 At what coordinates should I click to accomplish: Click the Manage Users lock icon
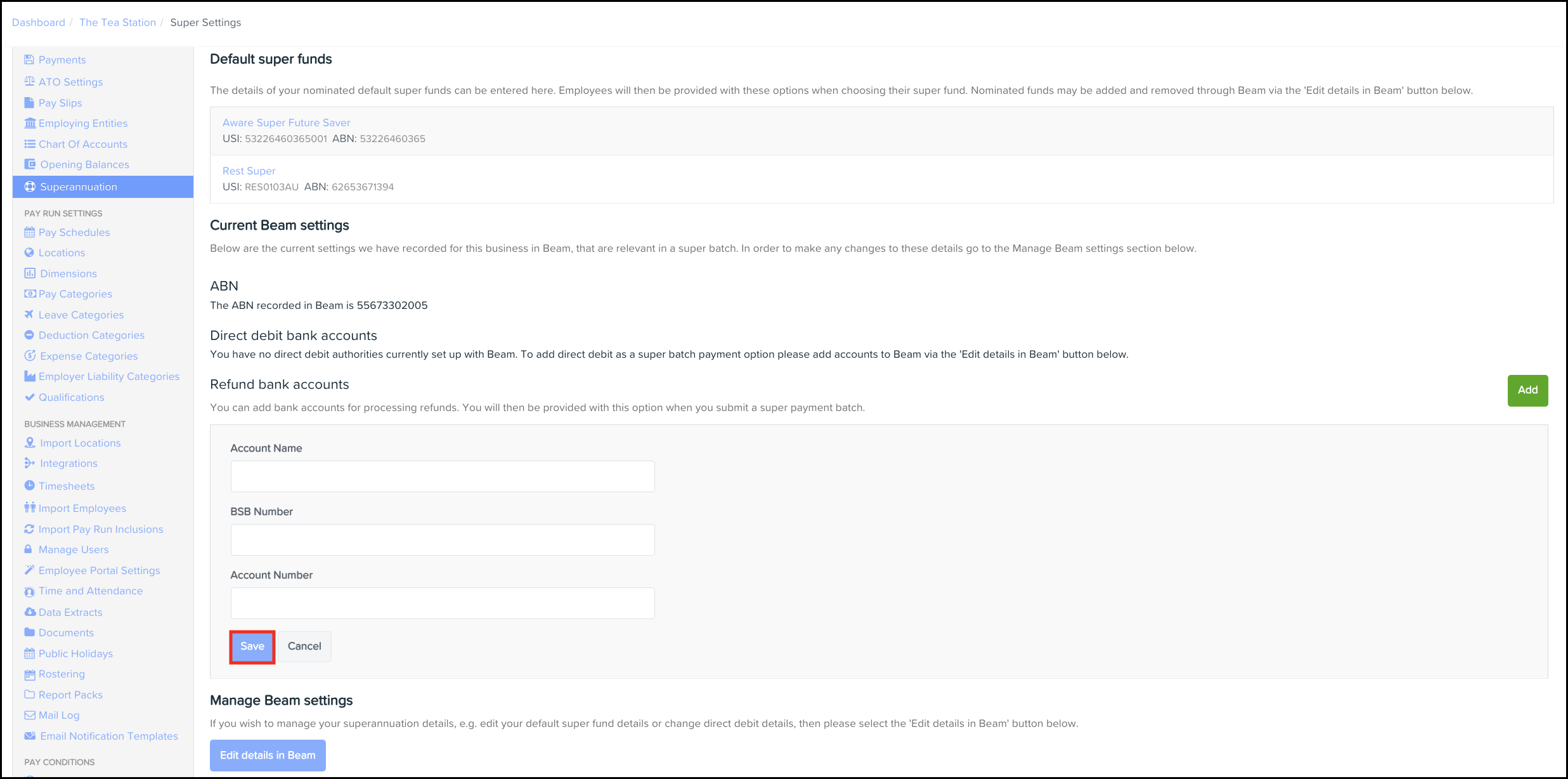point(29,549)
